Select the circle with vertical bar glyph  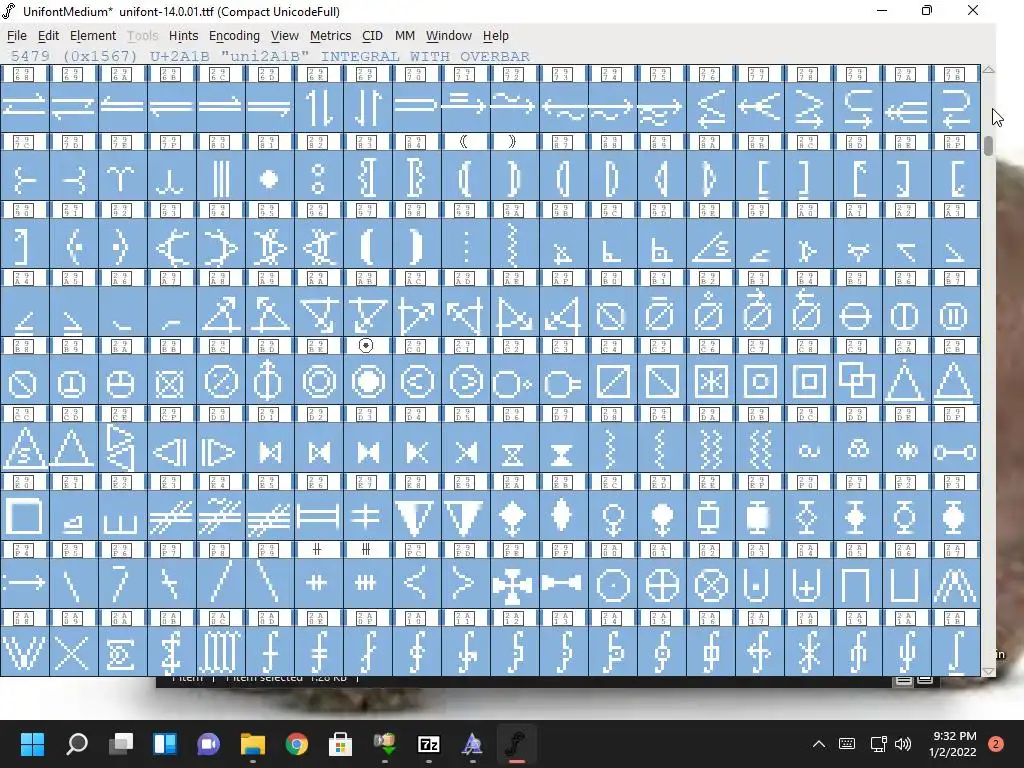(x=906, y=313)
